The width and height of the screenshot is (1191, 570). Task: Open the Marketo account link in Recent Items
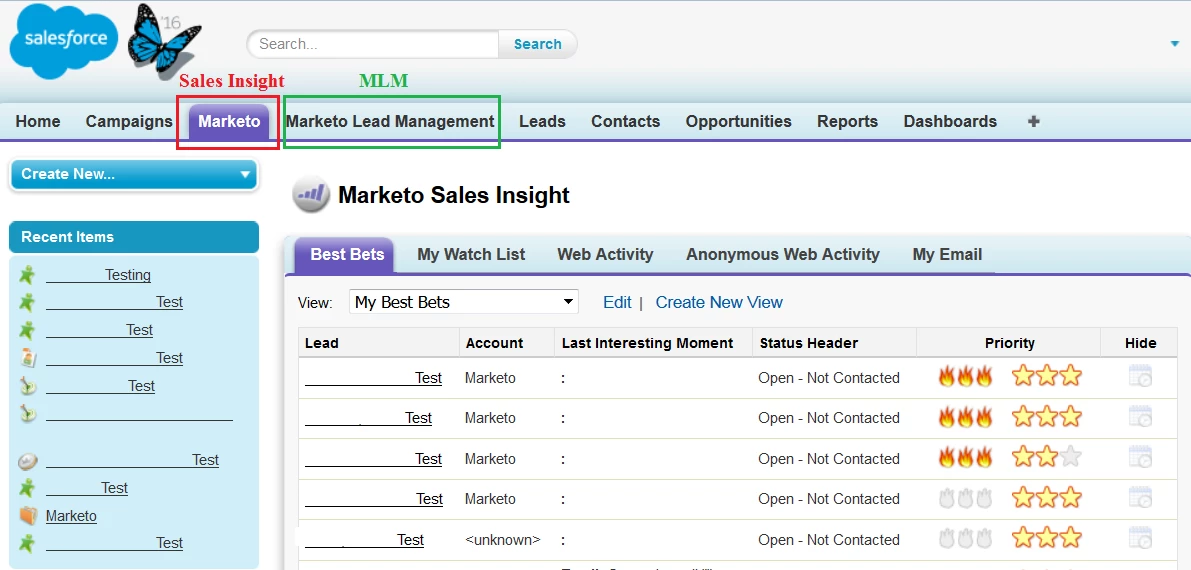(71, 516)
